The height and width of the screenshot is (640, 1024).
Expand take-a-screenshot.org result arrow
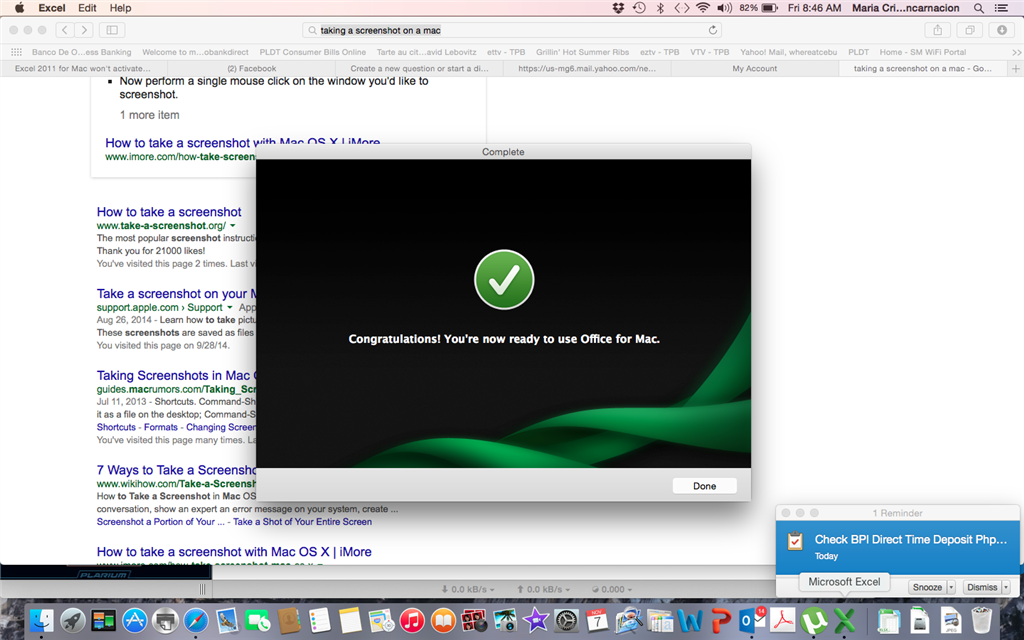point(232,226)
